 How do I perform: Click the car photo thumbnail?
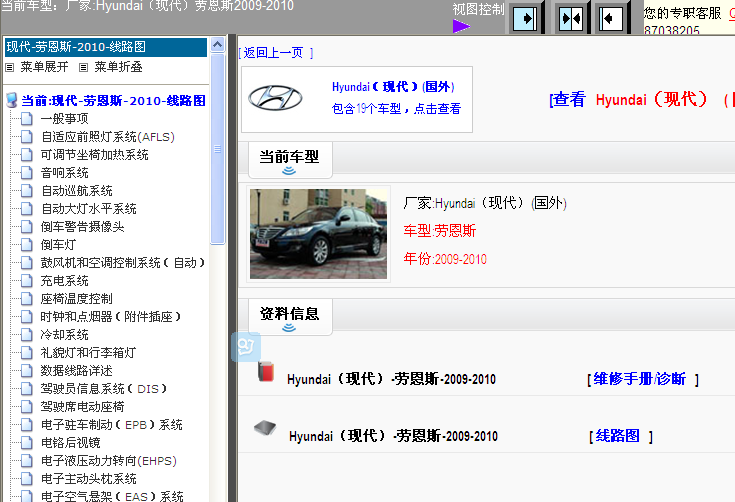pyautogui.click(x=318, y=234)
